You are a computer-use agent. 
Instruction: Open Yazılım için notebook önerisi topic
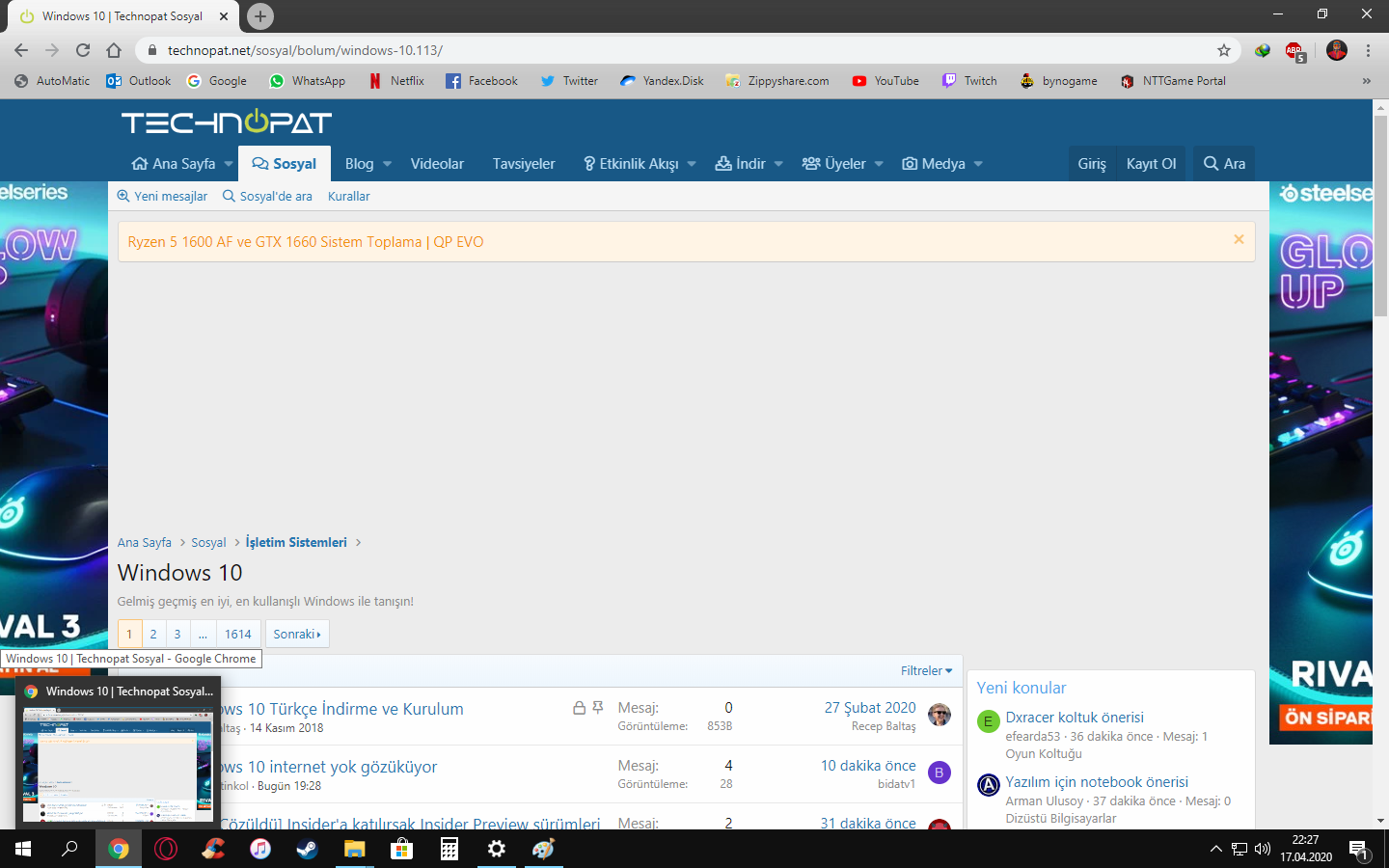click(x=1097, y=782)
